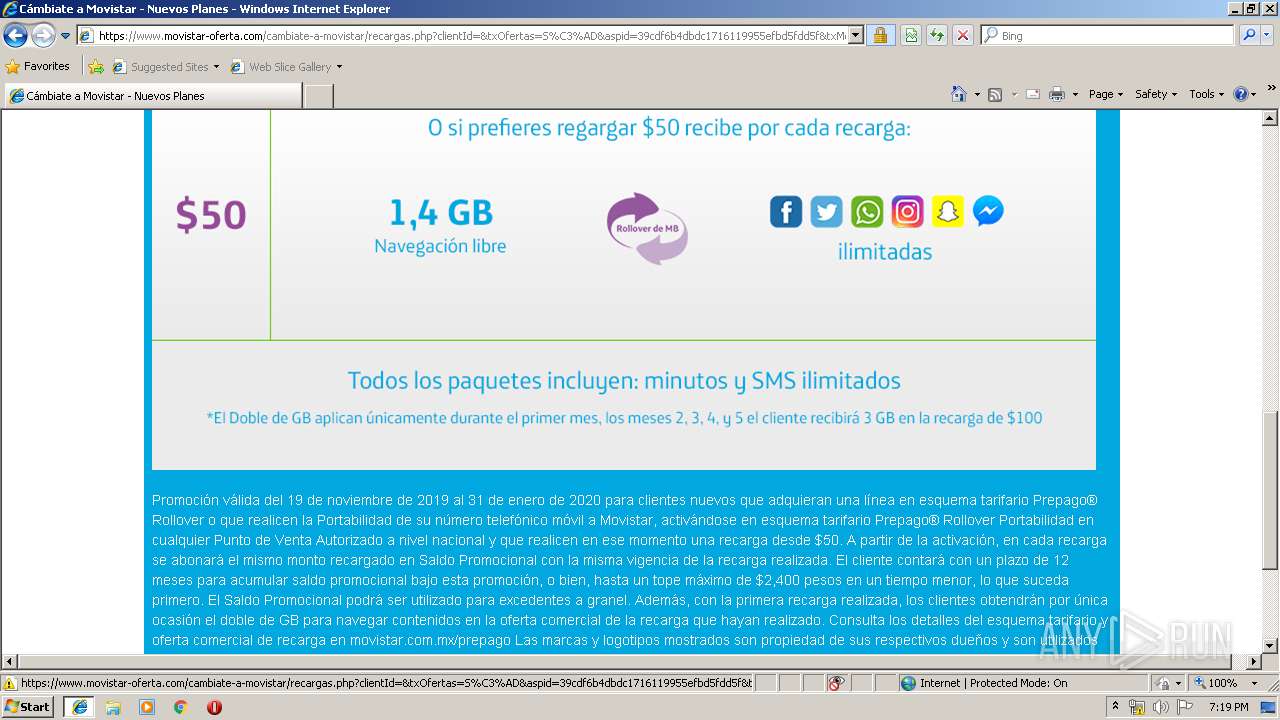Viewport: 1280px width, 720px height.
Task: Click Add to Favorites Bar icon
Action: [x=96, y=67]
